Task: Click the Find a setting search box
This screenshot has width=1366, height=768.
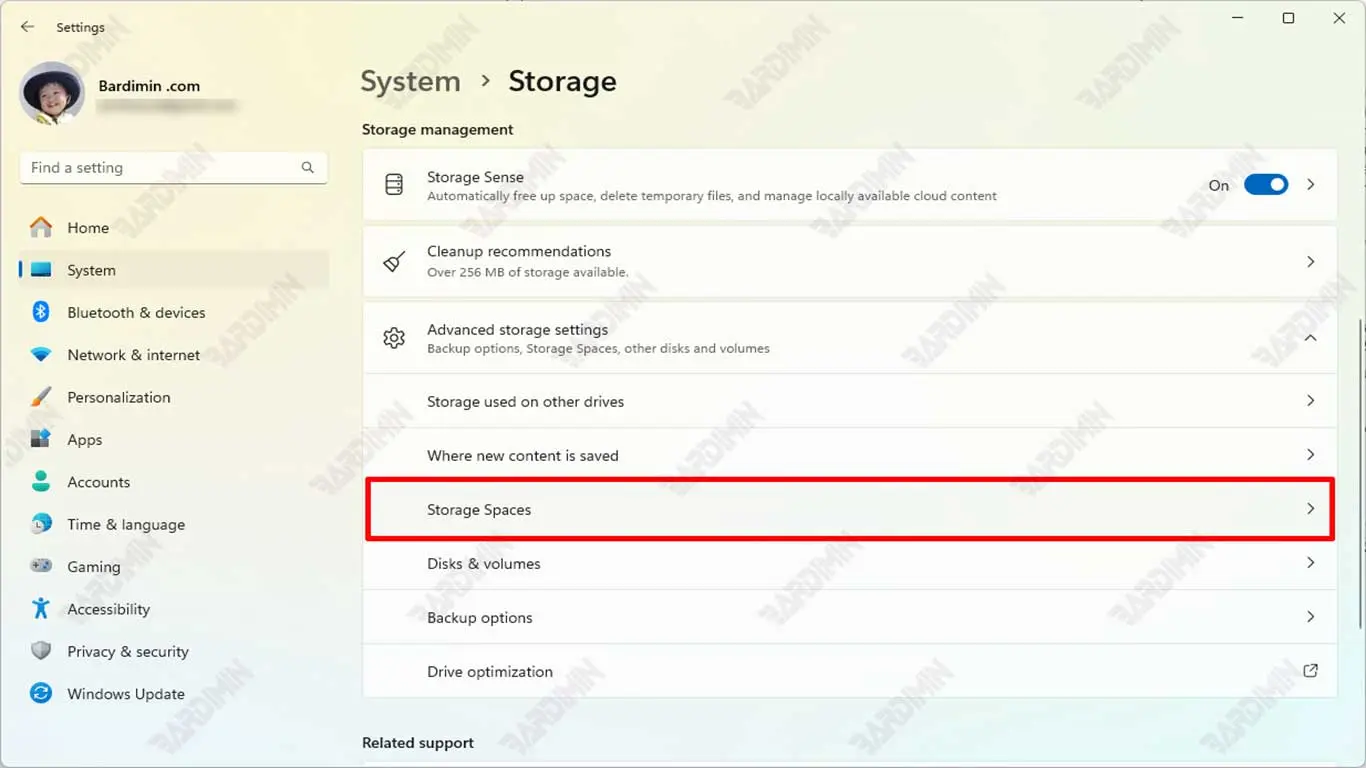Action: pyautogui.click(x=160, y=168)
